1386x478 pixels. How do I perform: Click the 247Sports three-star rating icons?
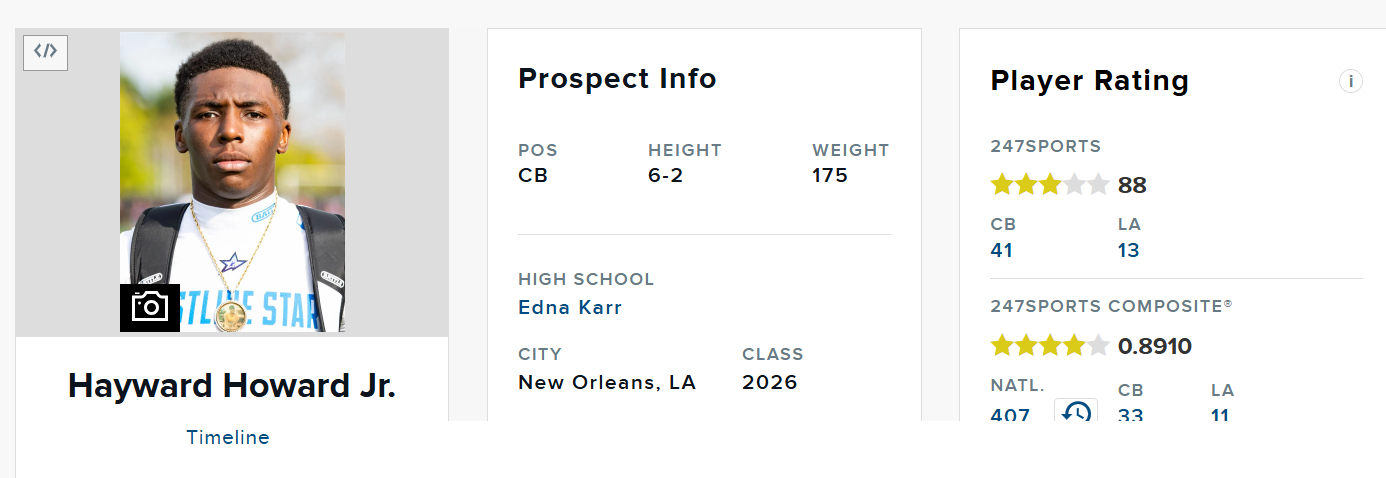1049,185
